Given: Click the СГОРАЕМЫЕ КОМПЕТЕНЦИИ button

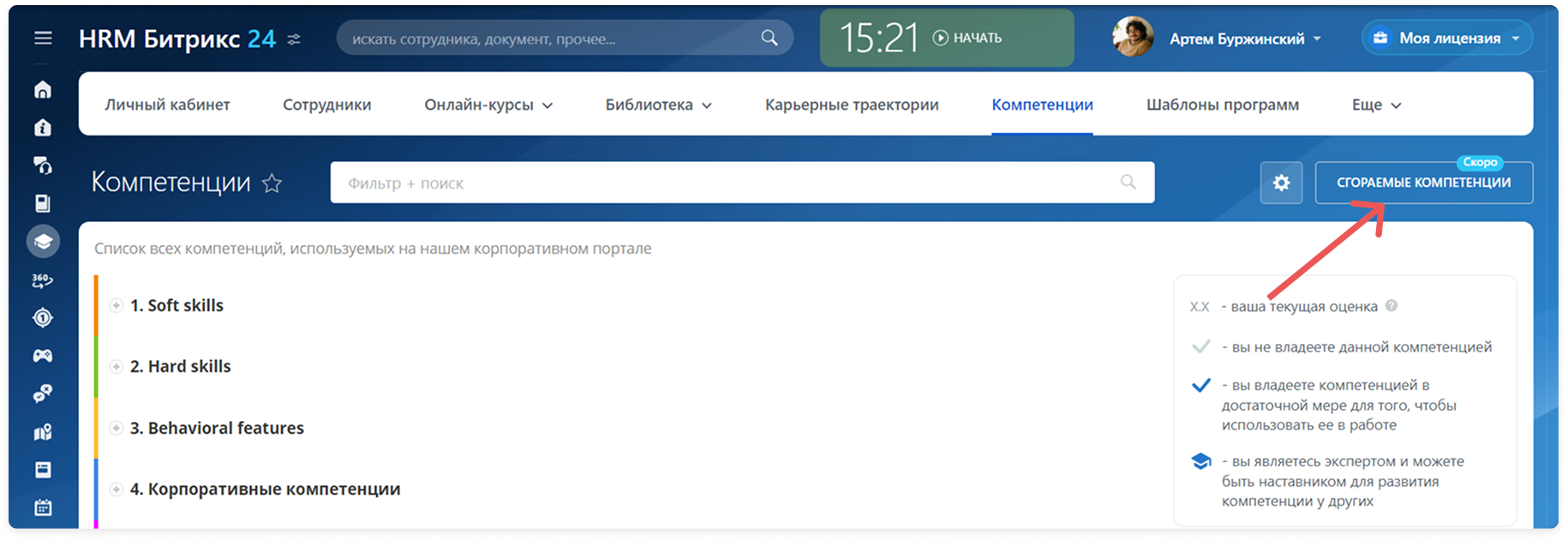Looking at the screenshot, I should [x=1423, y=183].
